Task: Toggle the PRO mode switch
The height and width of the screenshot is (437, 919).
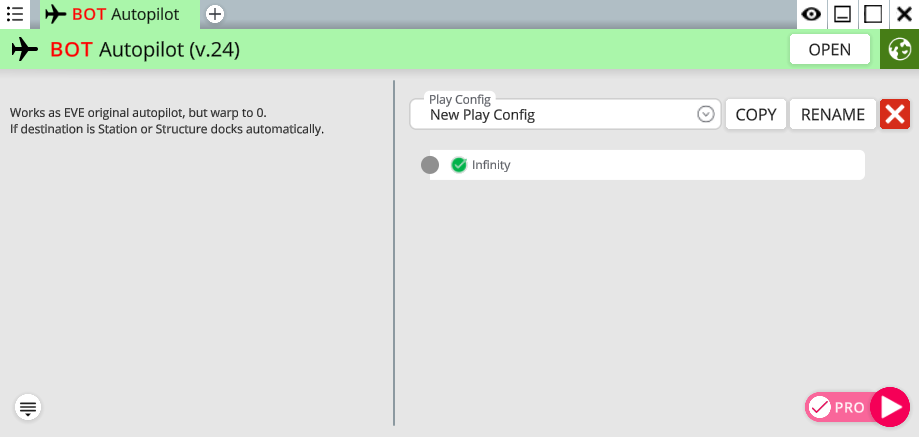Action: tap(838, 407)
